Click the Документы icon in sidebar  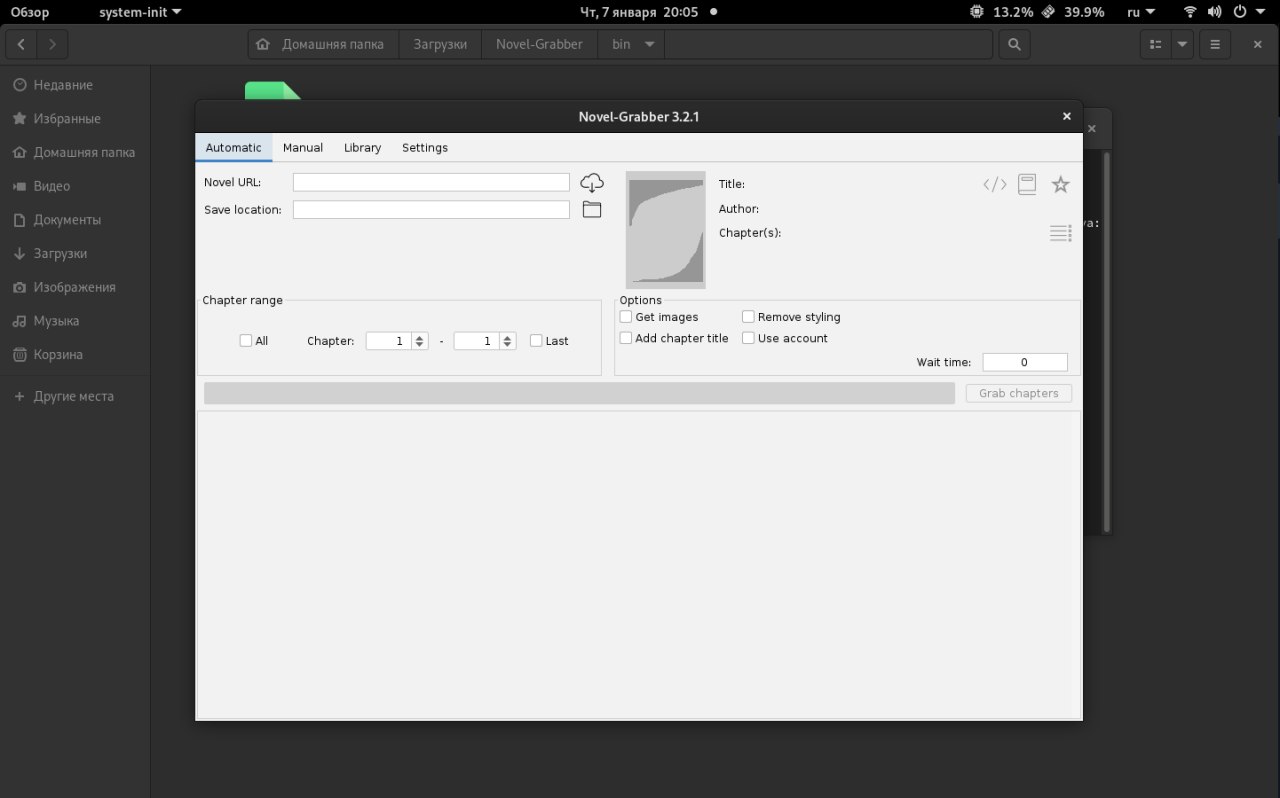19,220
